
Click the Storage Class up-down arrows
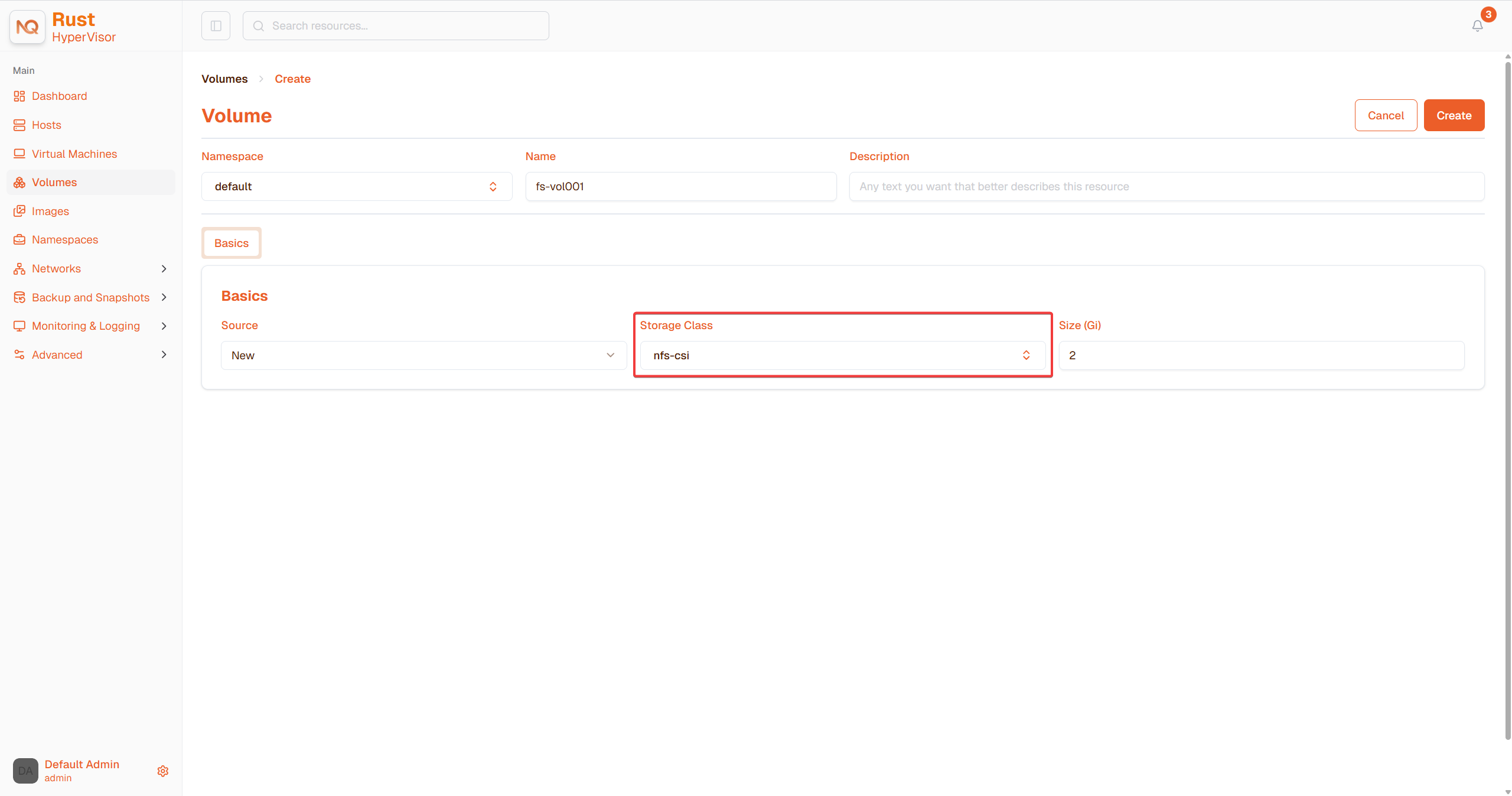point(1027,356)
